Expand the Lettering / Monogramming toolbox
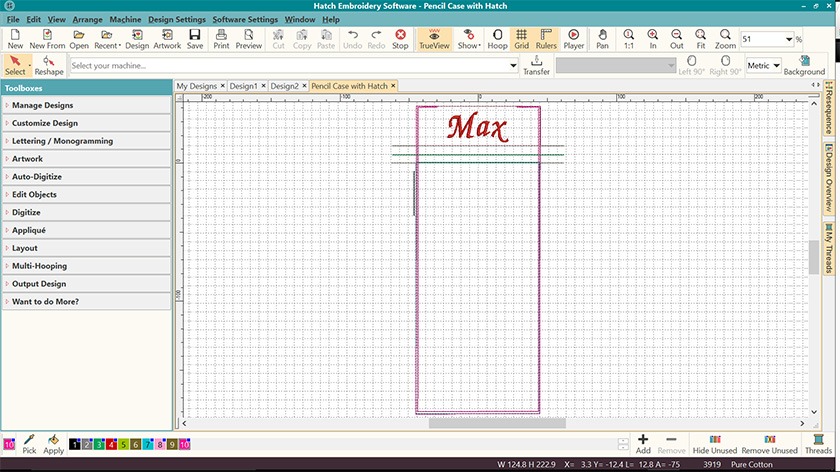840x472 pixels. coord(62,141)
